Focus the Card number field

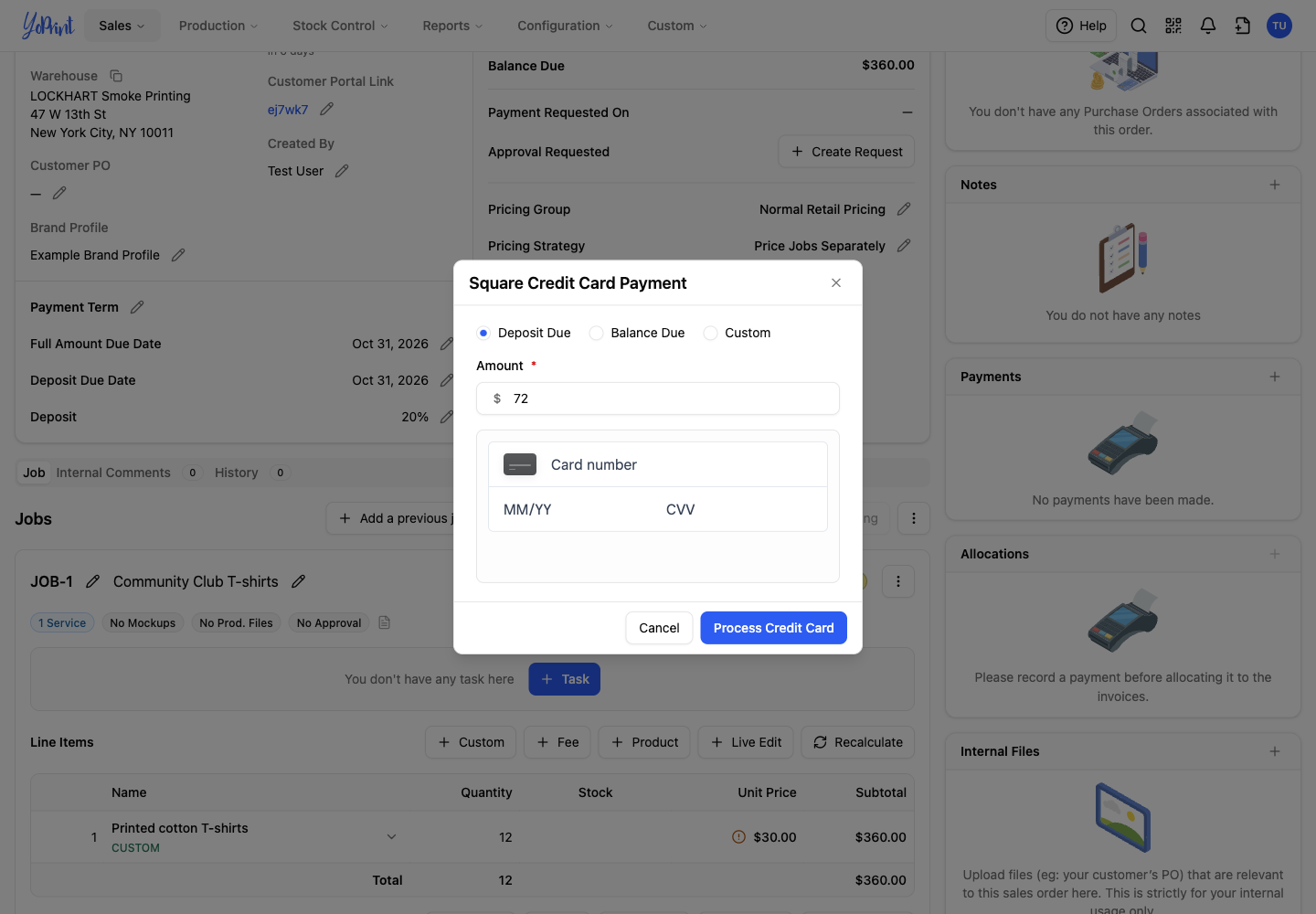(x=658, y=464)
